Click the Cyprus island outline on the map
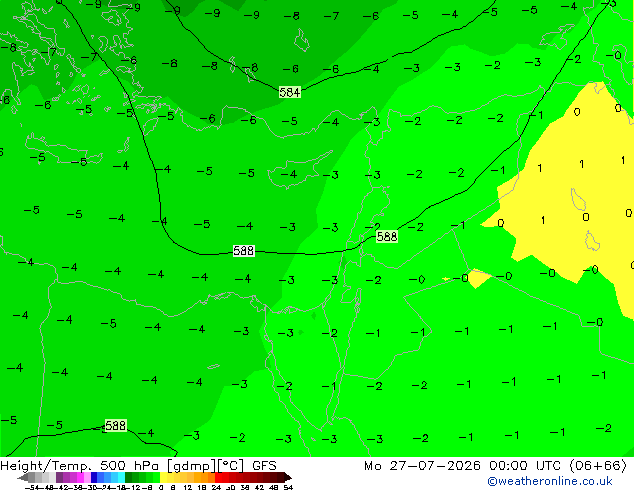 [x=300, y=170]
